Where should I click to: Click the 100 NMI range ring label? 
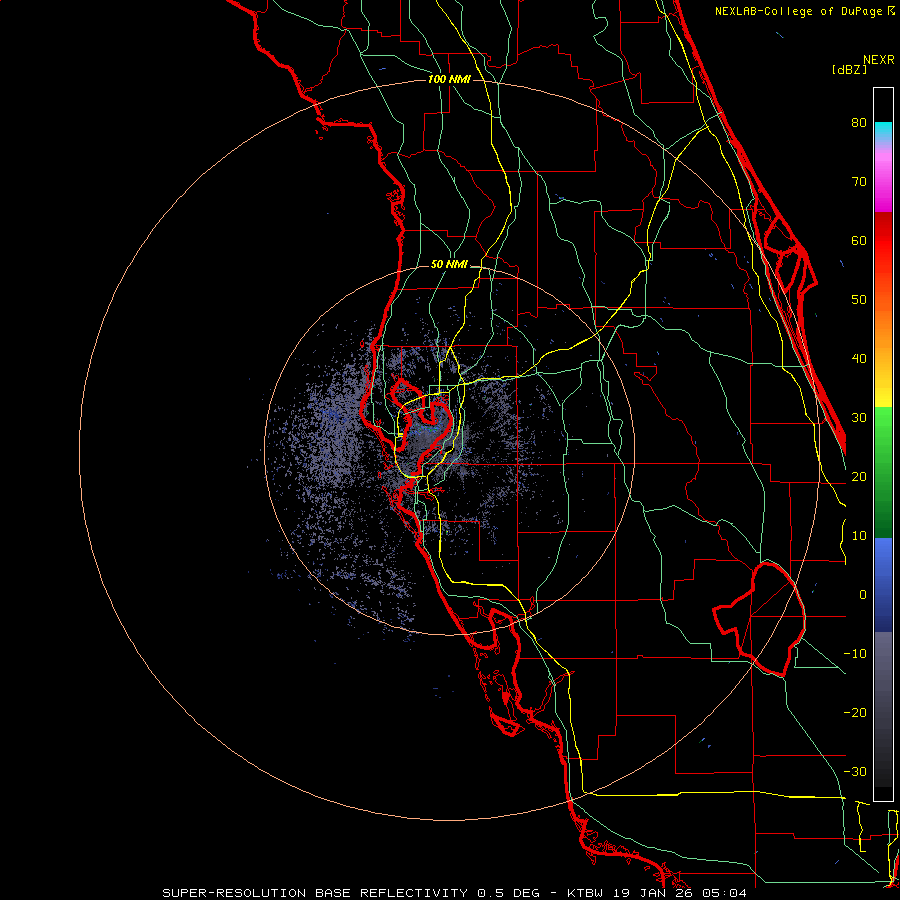(449, 79)
